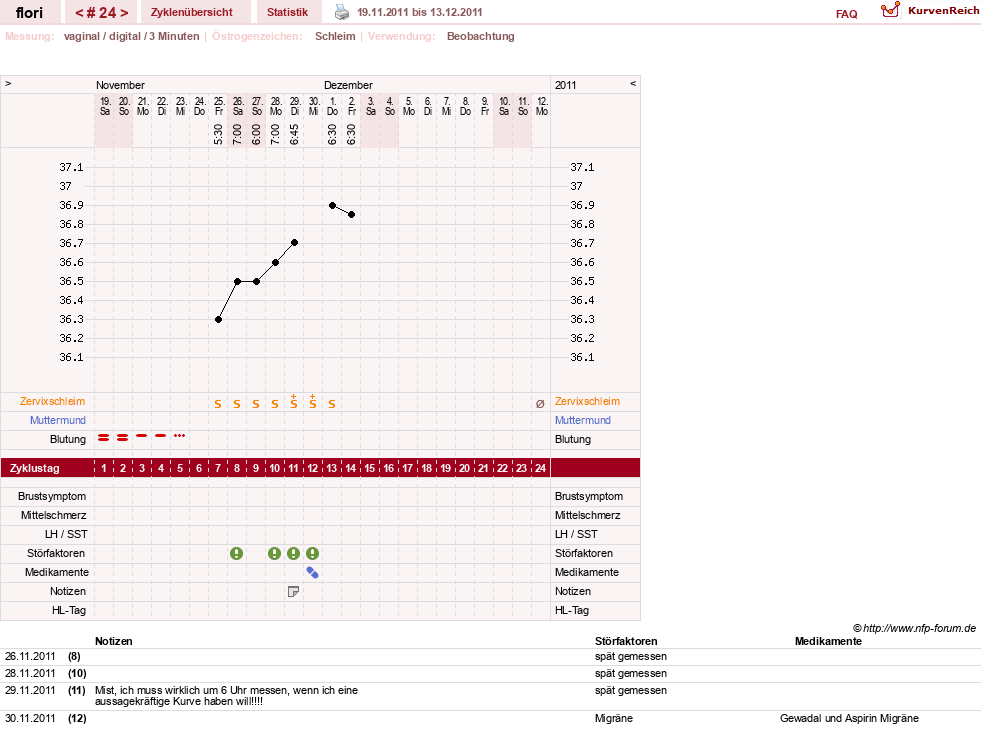Collapse chart using right < arrow
The width and height of the screenshot is (981, 754).
tap(633, 83)
